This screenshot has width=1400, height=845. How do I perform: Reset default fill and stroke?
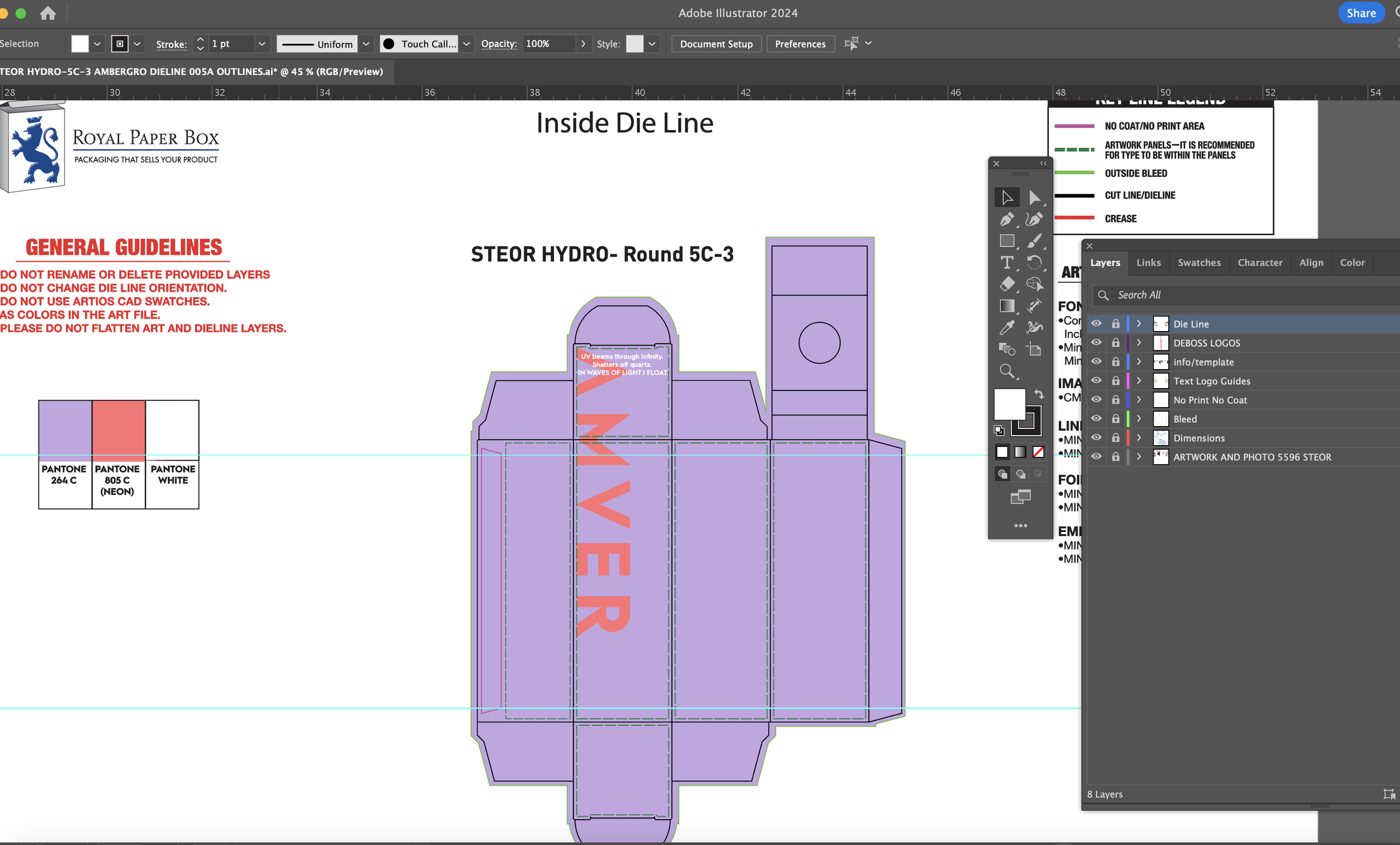[999, 430]
